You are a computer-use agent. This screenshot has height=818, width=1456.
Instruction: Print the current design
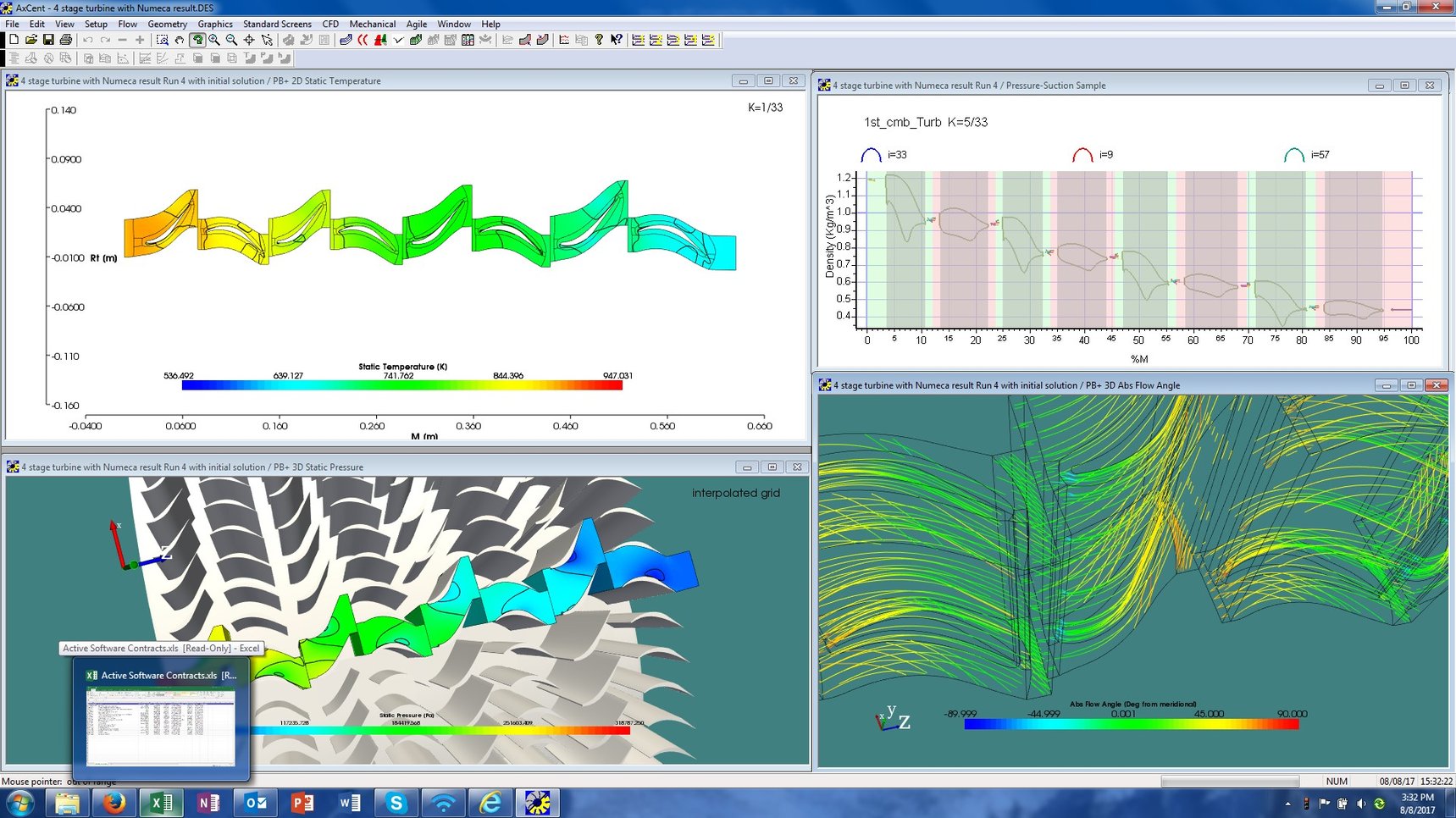point(66,40)
